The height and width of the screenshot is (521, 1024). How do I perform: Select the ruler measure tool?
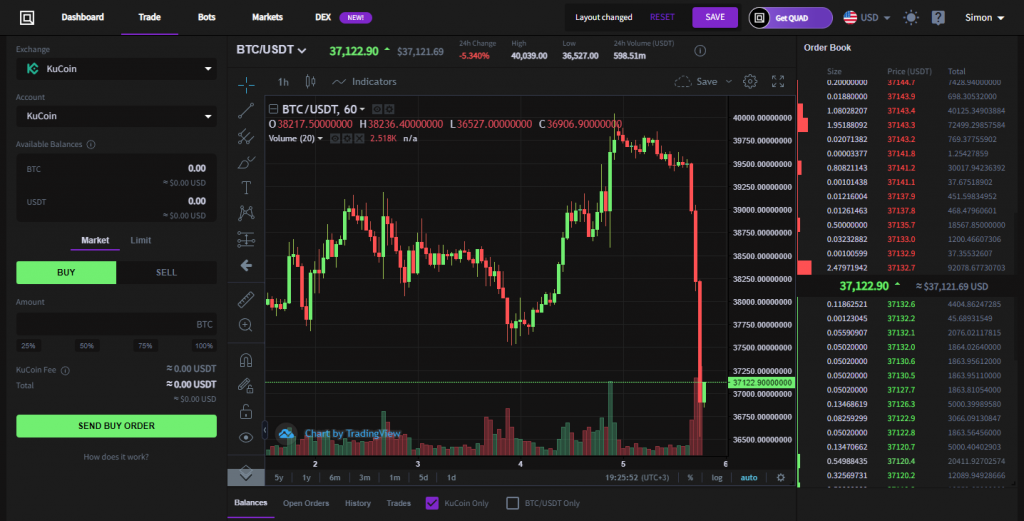pyautogui.click(x=246, y=300)
